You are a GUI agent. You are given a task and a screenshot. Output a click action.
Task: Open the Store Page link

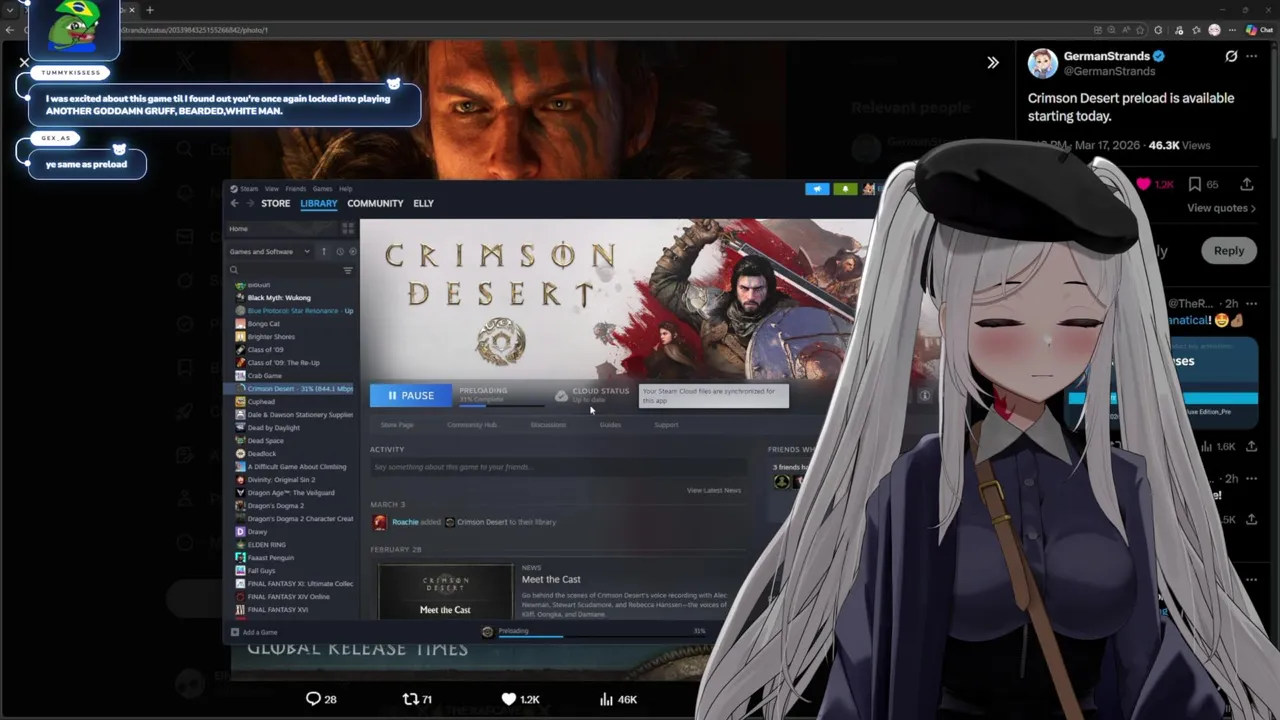397,425
